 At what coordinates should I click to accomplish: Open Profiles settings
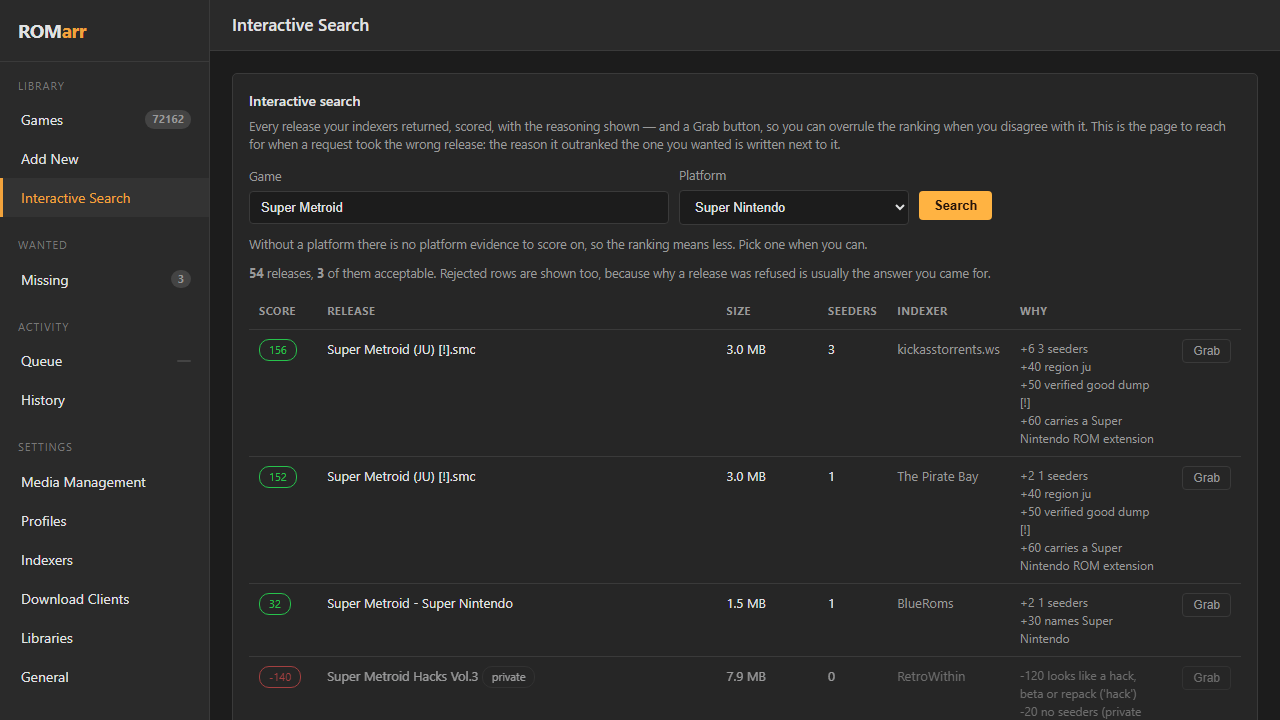pyautogui.click(x=104, y=521)
